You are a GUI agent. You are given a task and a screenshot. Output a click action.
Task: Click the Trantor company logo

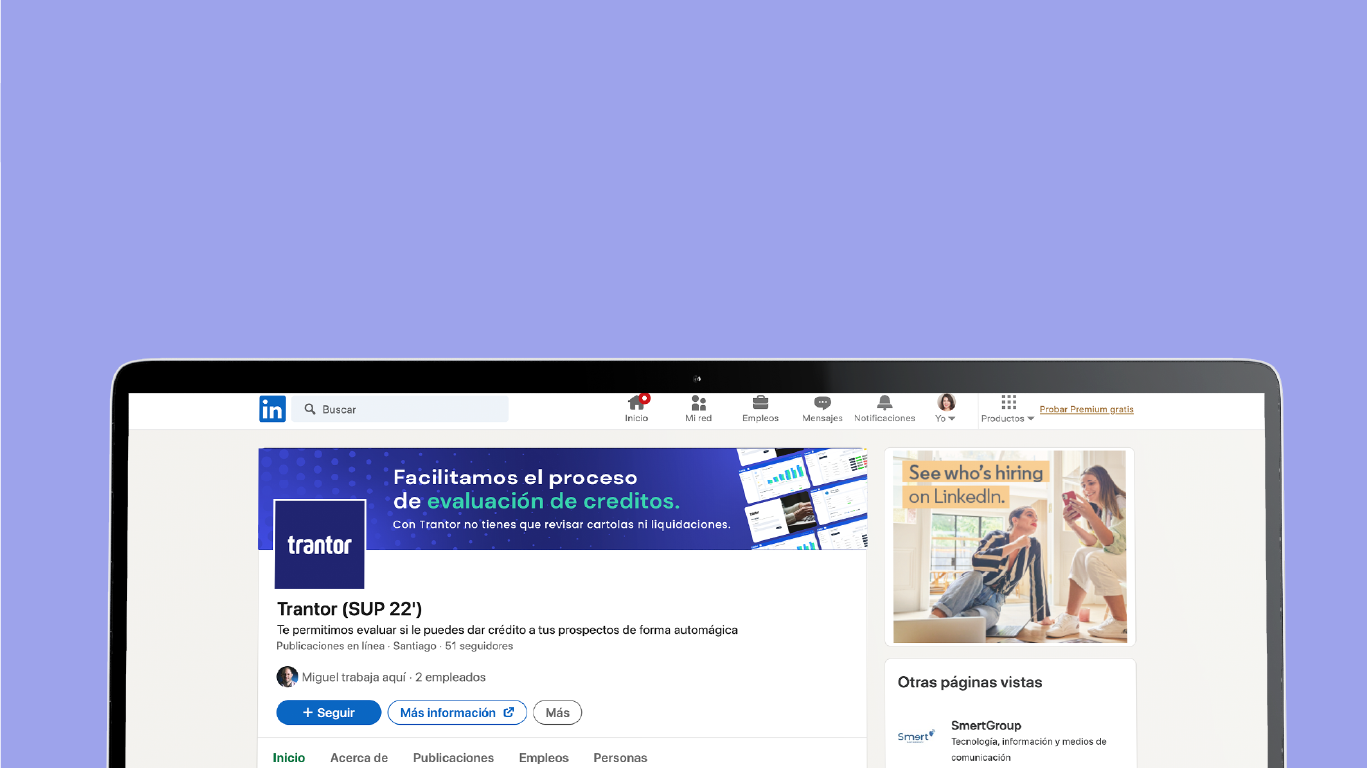click(320, 544)
